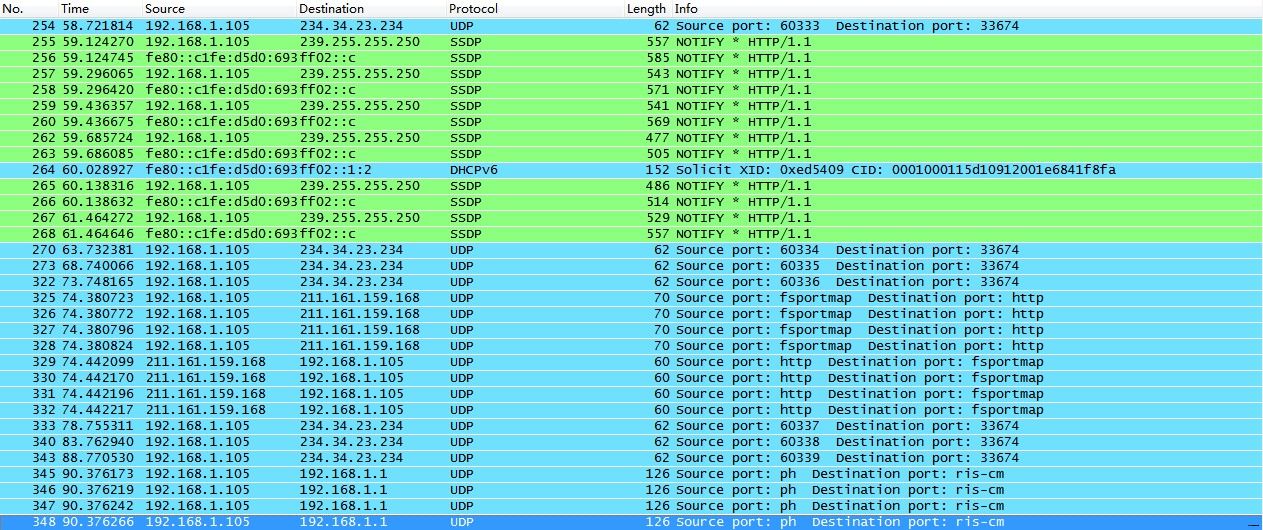The height and width of the screenshot is (530, 1263).
Task: Select packet 340 source port 60338
Action: (x=631, y=442)
